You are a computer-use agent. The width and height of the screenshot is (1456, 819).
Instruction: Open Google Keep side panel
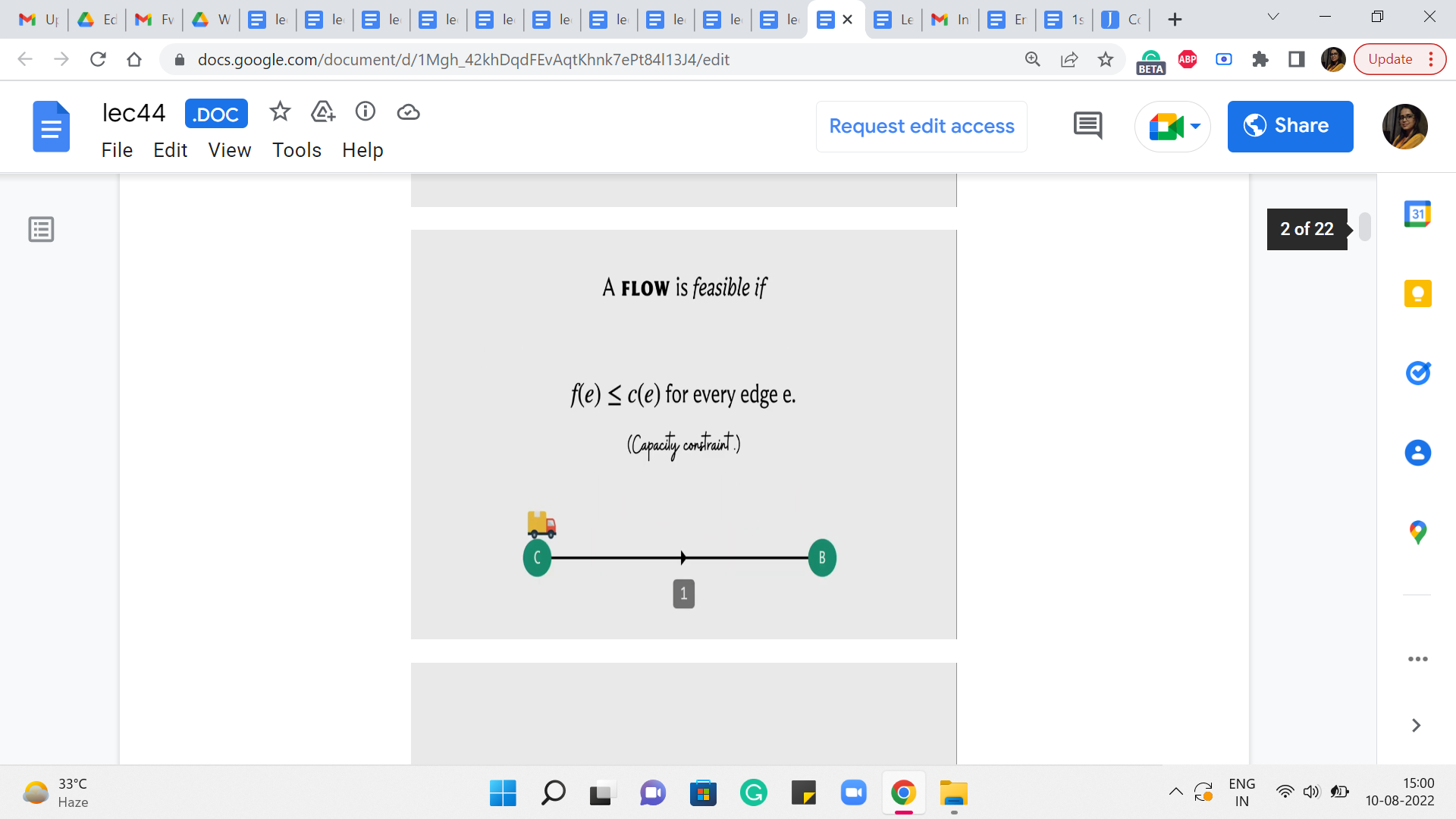(1417, 293)
